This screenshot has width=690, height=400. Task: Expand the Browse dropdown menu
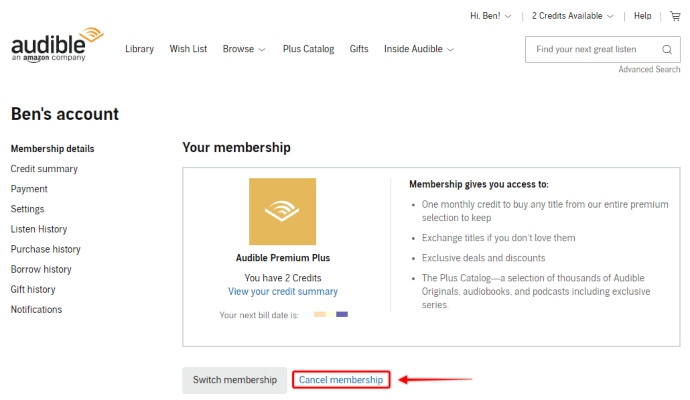[x=244, y=49]
